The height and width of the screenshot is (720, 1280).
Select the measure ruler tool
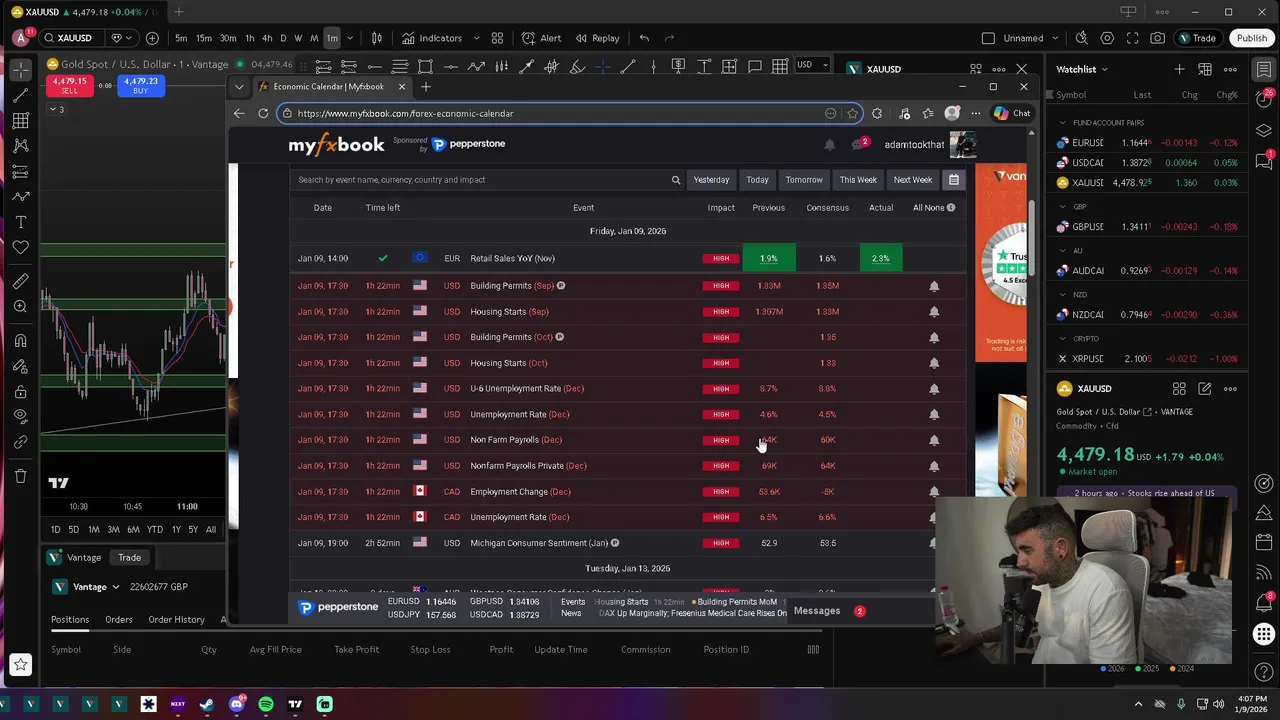tap(20, 281)
